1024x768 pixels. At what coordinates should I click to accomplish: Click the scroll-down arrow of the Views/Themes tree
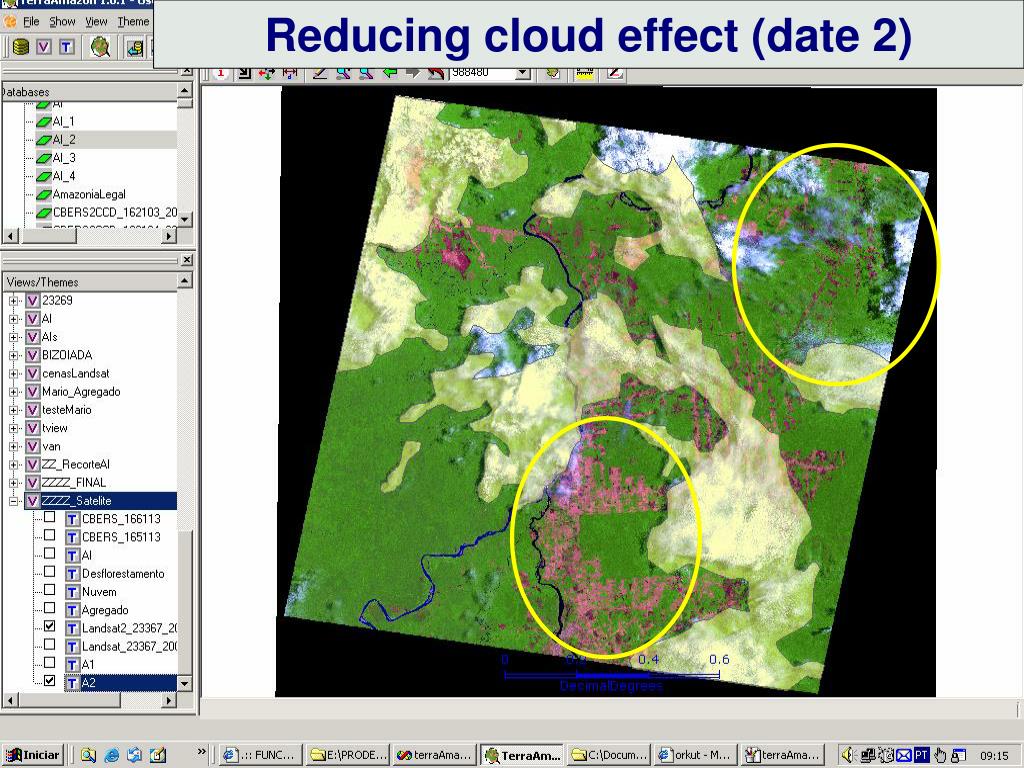pyautogui.click(x=185, y=684)
